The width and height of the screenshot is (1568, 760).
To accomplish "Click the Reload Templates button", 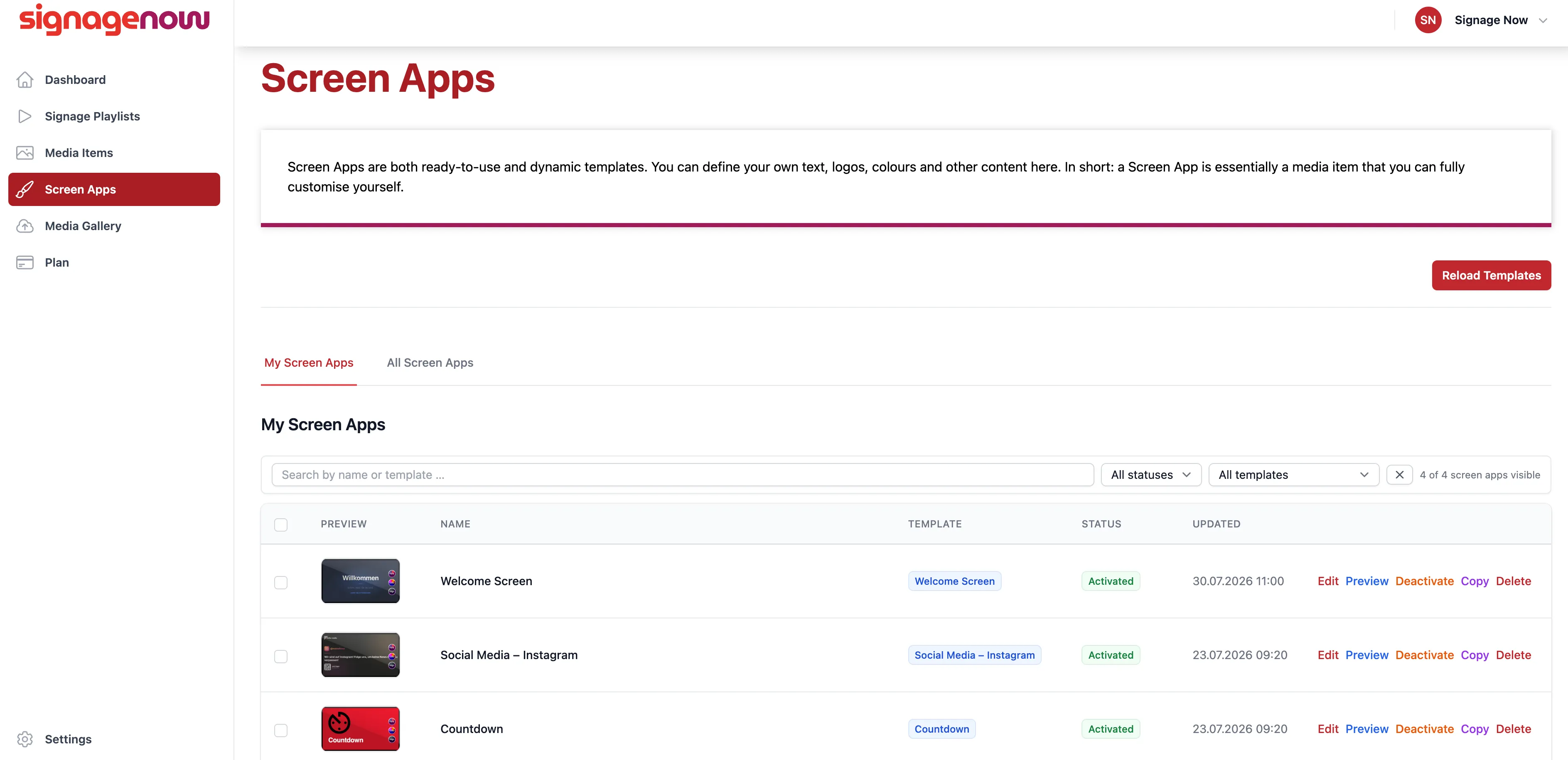I will click(x=1491, y=276).
